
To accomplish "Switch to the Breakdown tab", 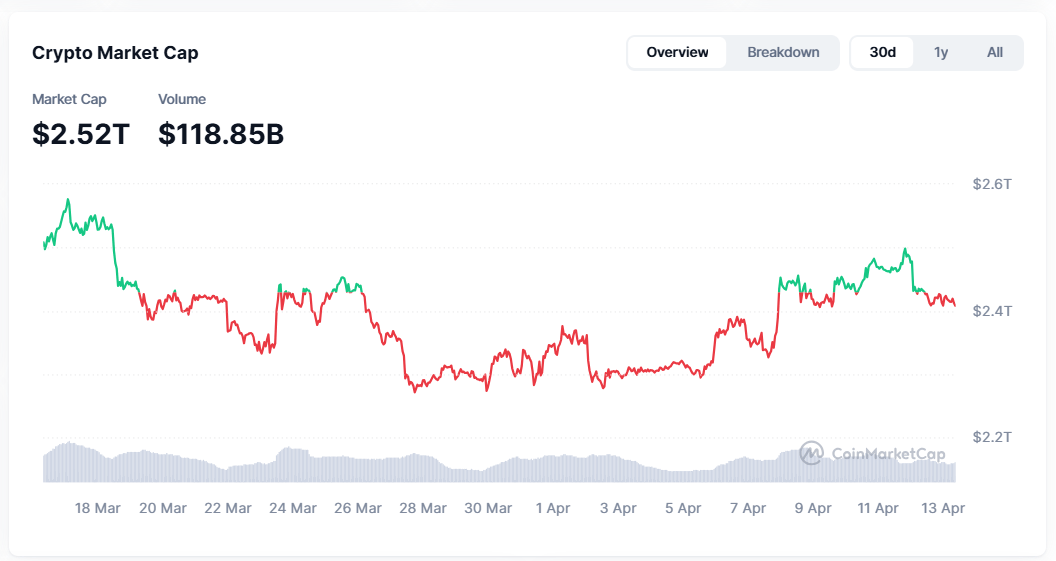I will (x=783, y=53).
